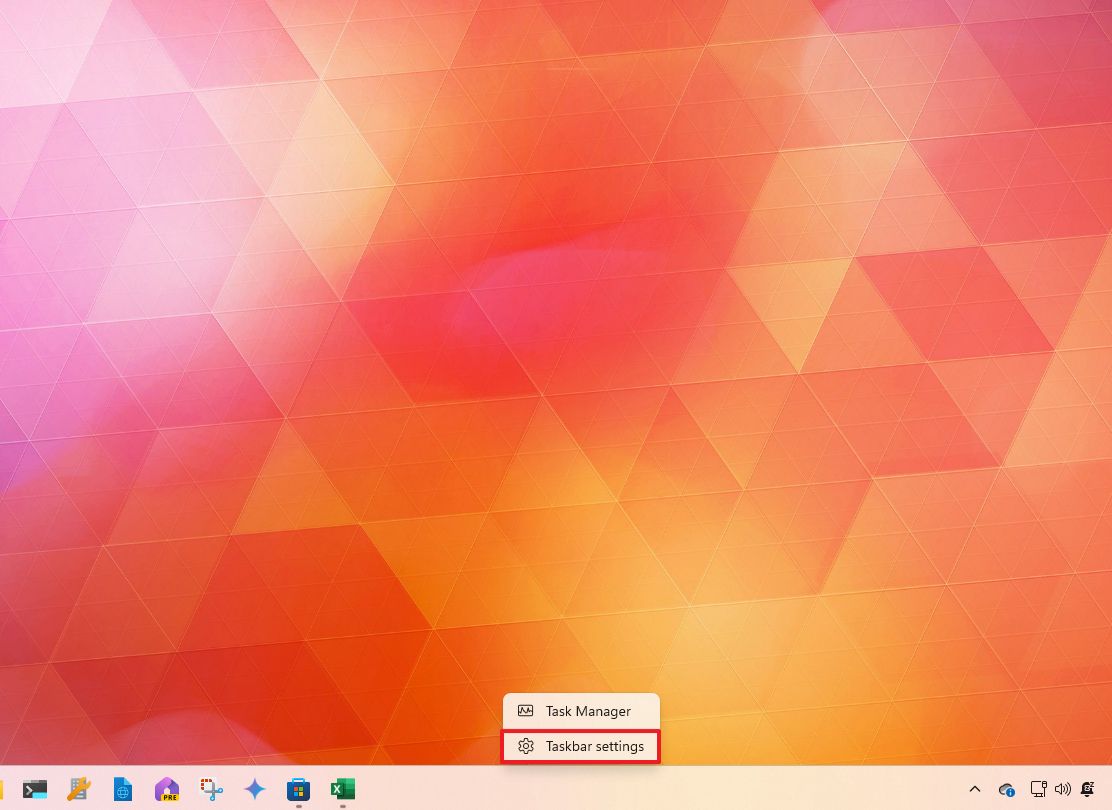Switch to Excel on the taskbar

pyautogui.click(x=342, y=790)
